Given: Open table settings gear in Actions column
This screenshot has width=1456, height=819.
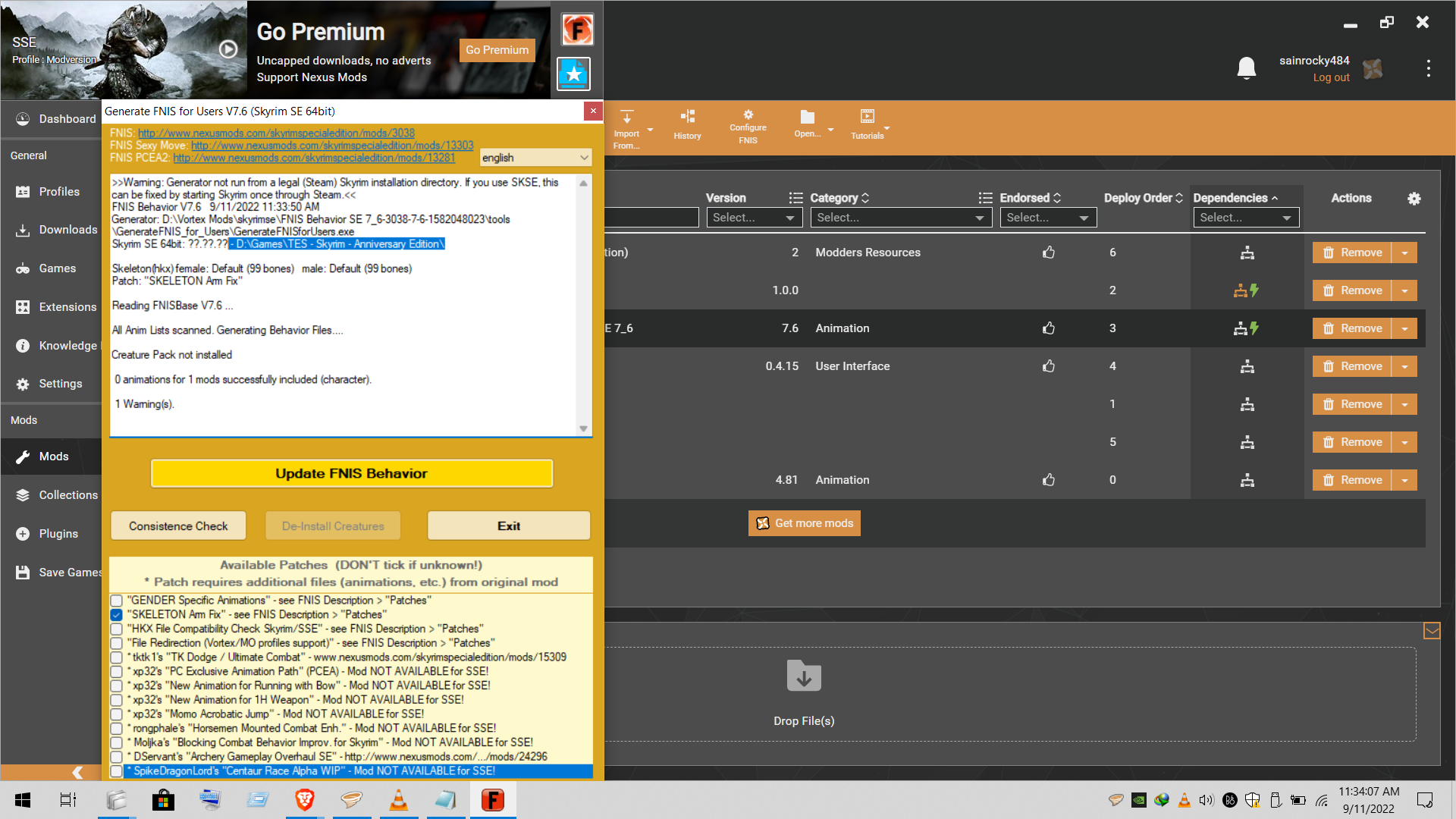Looking at the screenshot, I should [x=1414, y=199].
